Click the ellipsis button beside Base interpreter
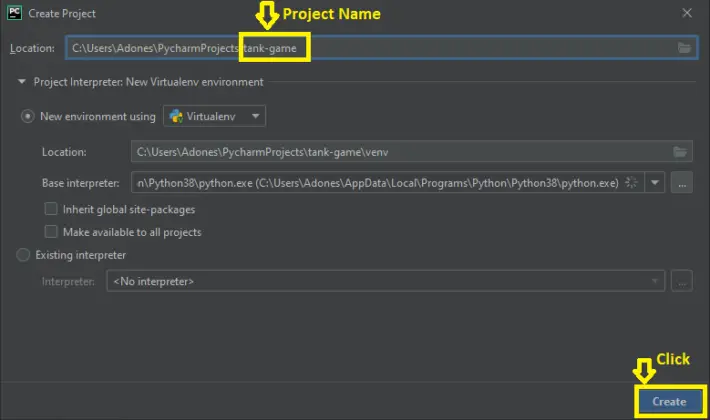The height and width of the screenshot is (420, 710). [x=682, y=183]
